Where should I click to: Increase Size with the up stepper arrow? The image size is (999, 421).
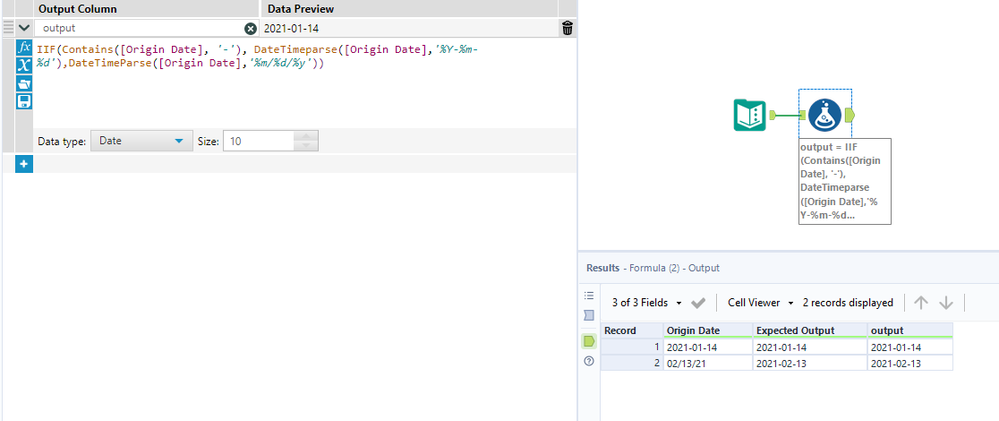pos(306,137)
